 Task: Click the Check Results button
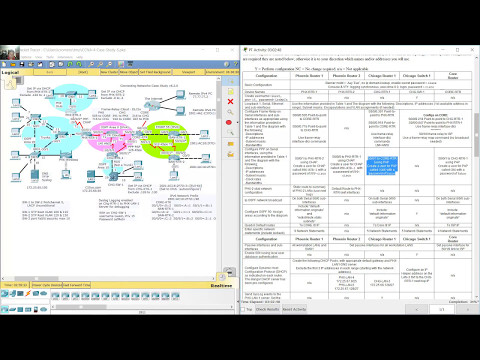[x=268, y=310]
